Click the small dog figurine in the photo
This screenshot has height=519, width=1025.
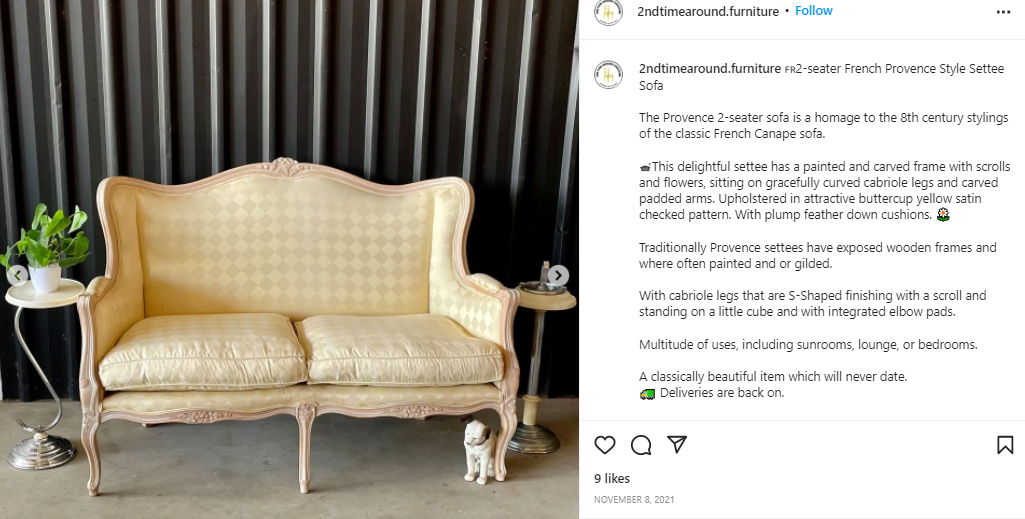[x=479, y=450]
